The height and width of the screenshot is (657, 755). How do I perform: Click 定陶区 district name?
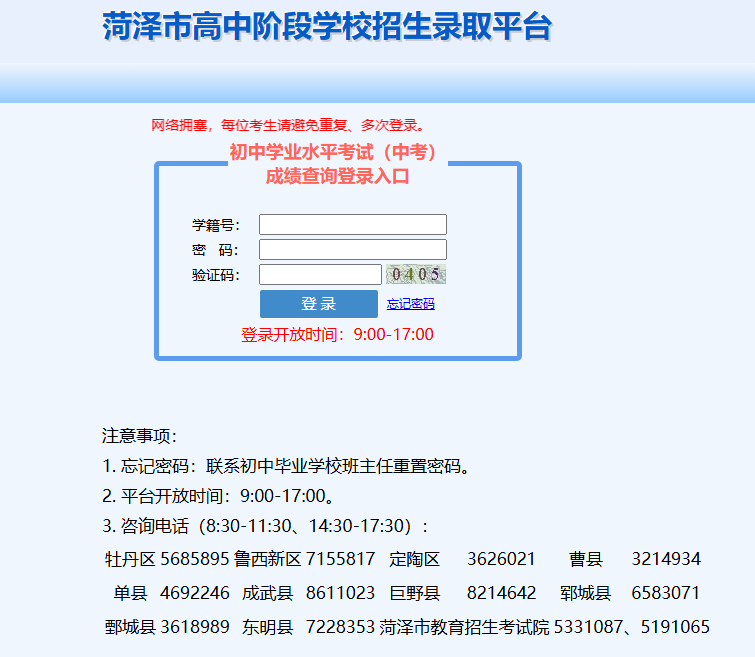pyautogui.click(x=415, y=559)
